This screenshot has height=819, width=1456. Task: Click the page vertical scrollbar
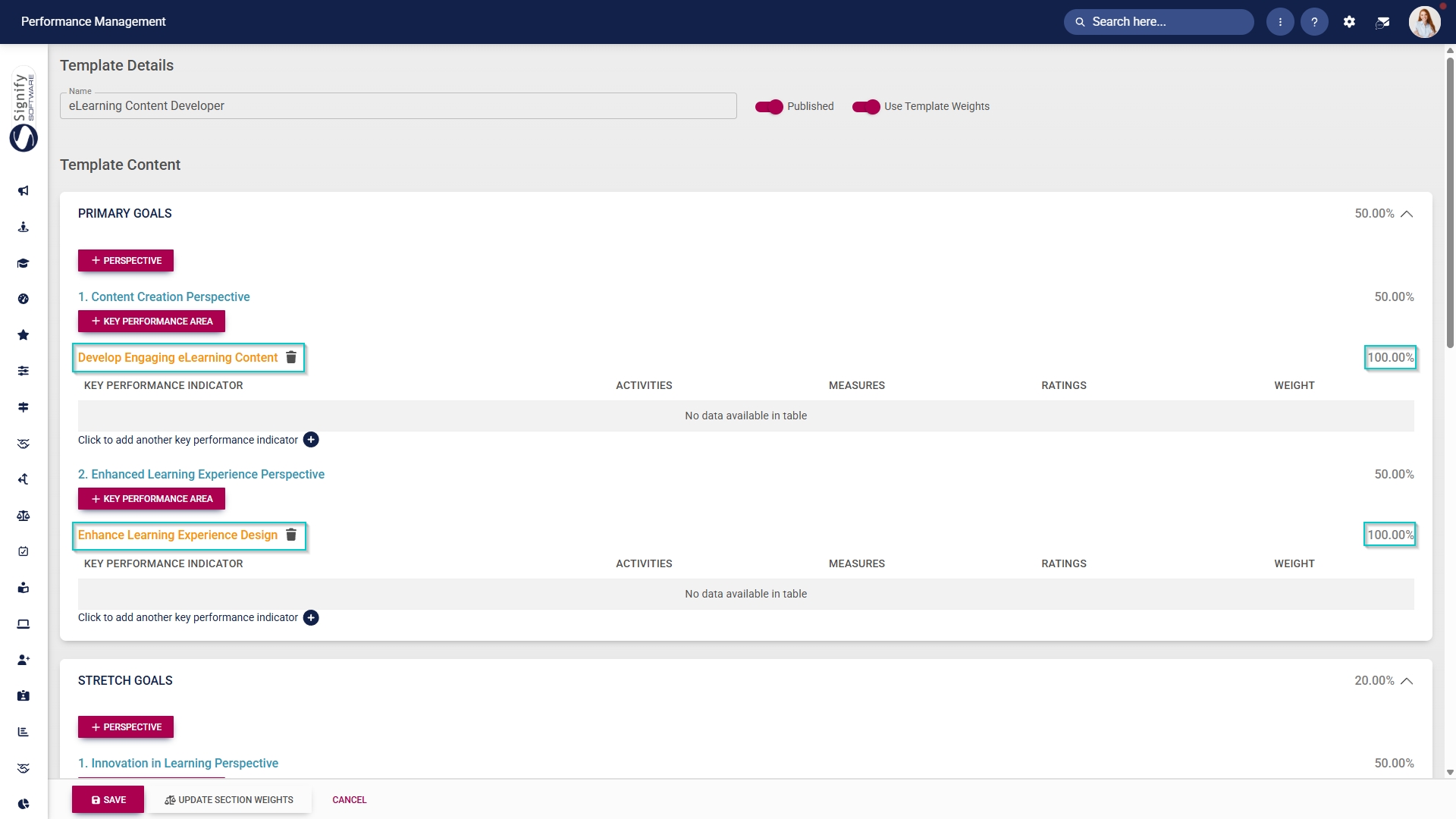[1450, 202]
